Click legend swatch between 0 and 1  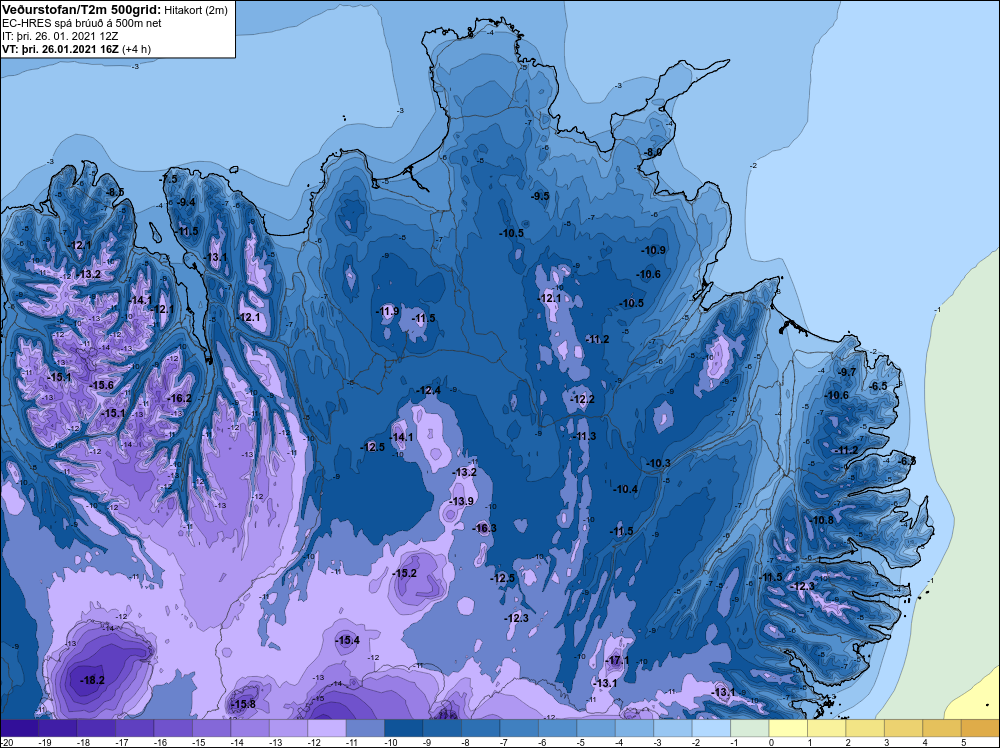point(788,728)
